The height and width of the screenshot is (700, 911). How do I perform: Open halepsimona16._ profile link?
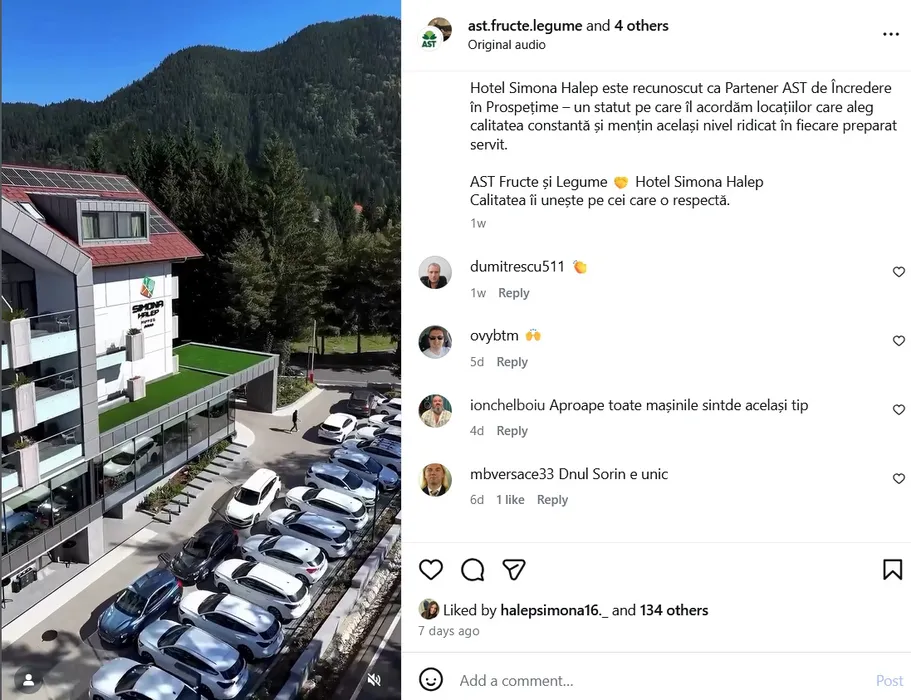pyautogui.click(x=554, y=610)
